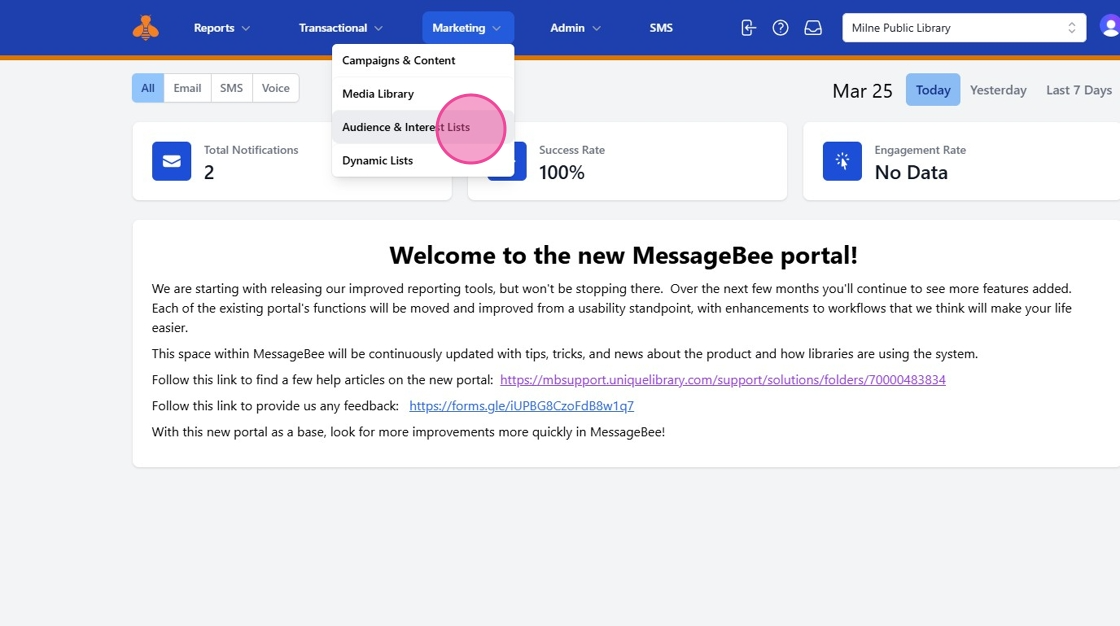Select the Yesterday date range
This screenshot has height=626, width=1120.
click(998, 90)
